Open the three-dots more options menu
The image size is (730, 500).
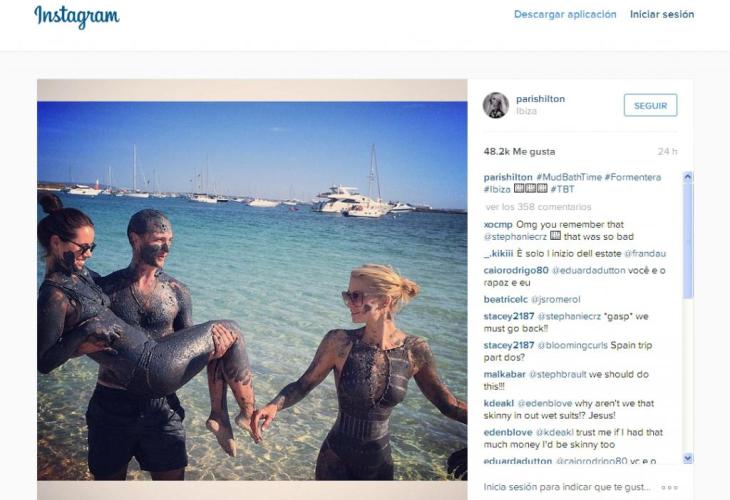670,486
